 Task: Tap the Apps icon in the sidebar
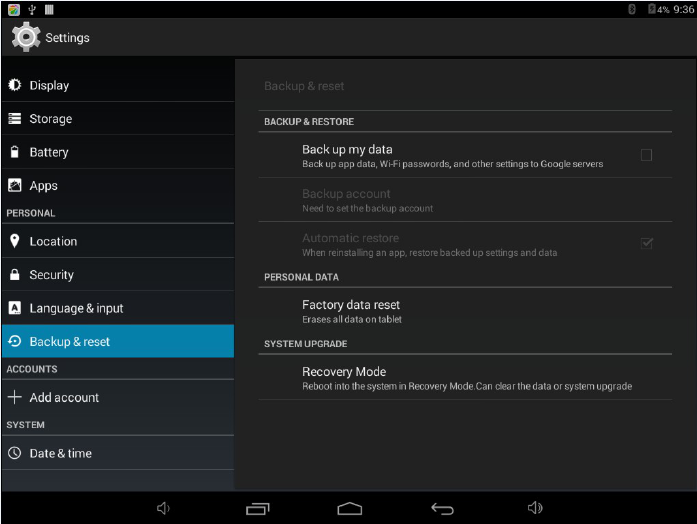tap(15, 185)
